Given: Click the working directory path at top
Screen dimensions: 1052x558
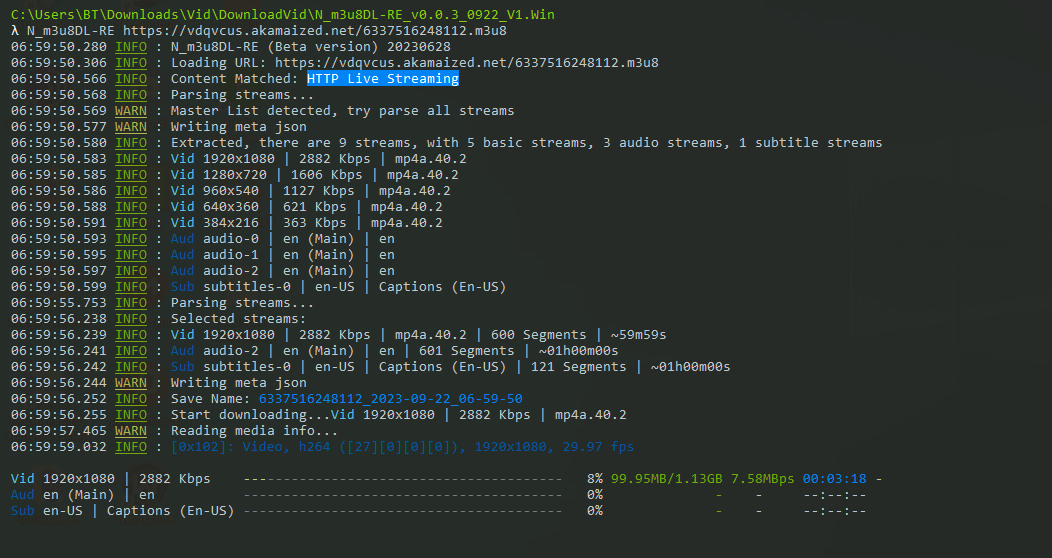Looking at the screenshot, I should coord(290,14).
